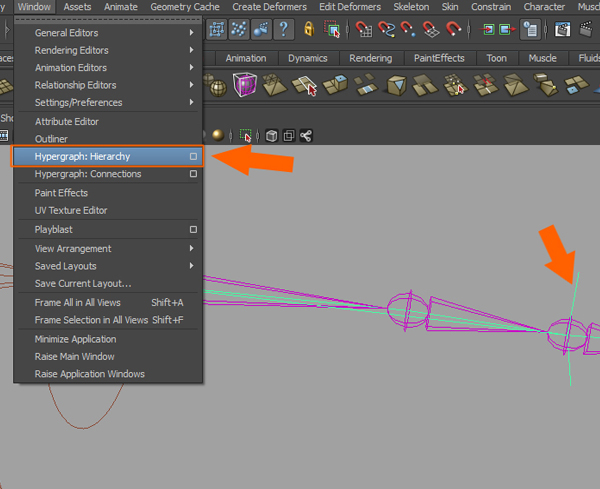Screen dimensions: 600x489
Task: Click the purple sphere in cube shelf icon
Action: pyautogui.click(x=245, y=84)
